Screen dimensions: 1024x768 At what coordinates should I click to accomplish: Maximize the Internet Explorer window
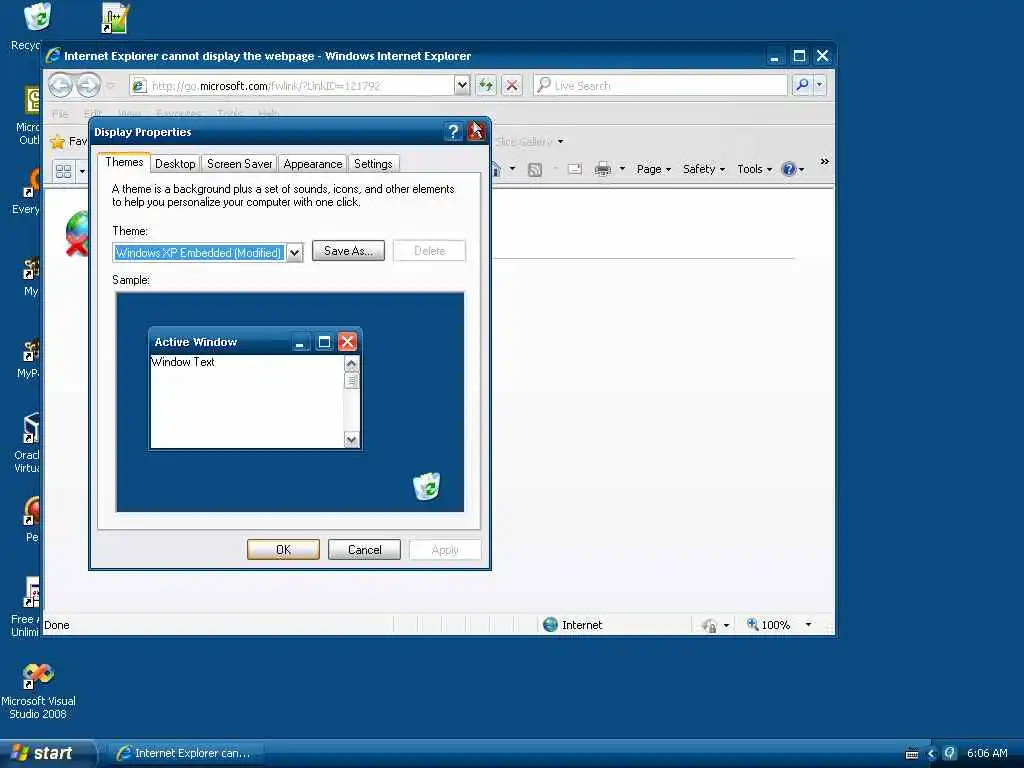[799, 56]
